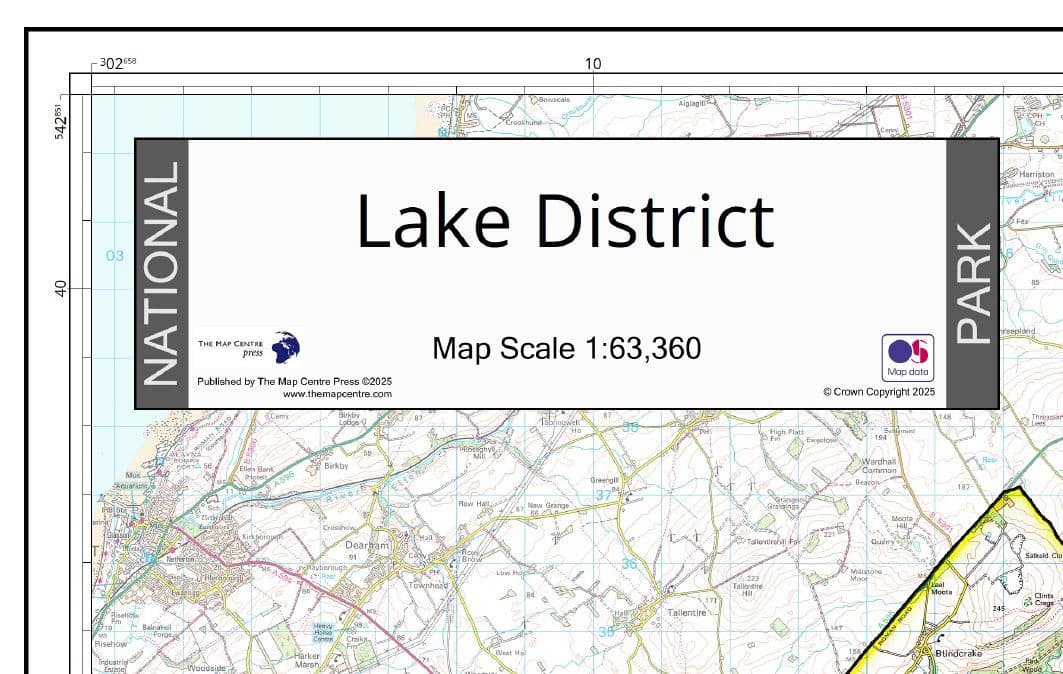Image resolution: width=1063 pixels, height=674 pixels.
Task: Click the Tallentire village label
Action: 686,612
